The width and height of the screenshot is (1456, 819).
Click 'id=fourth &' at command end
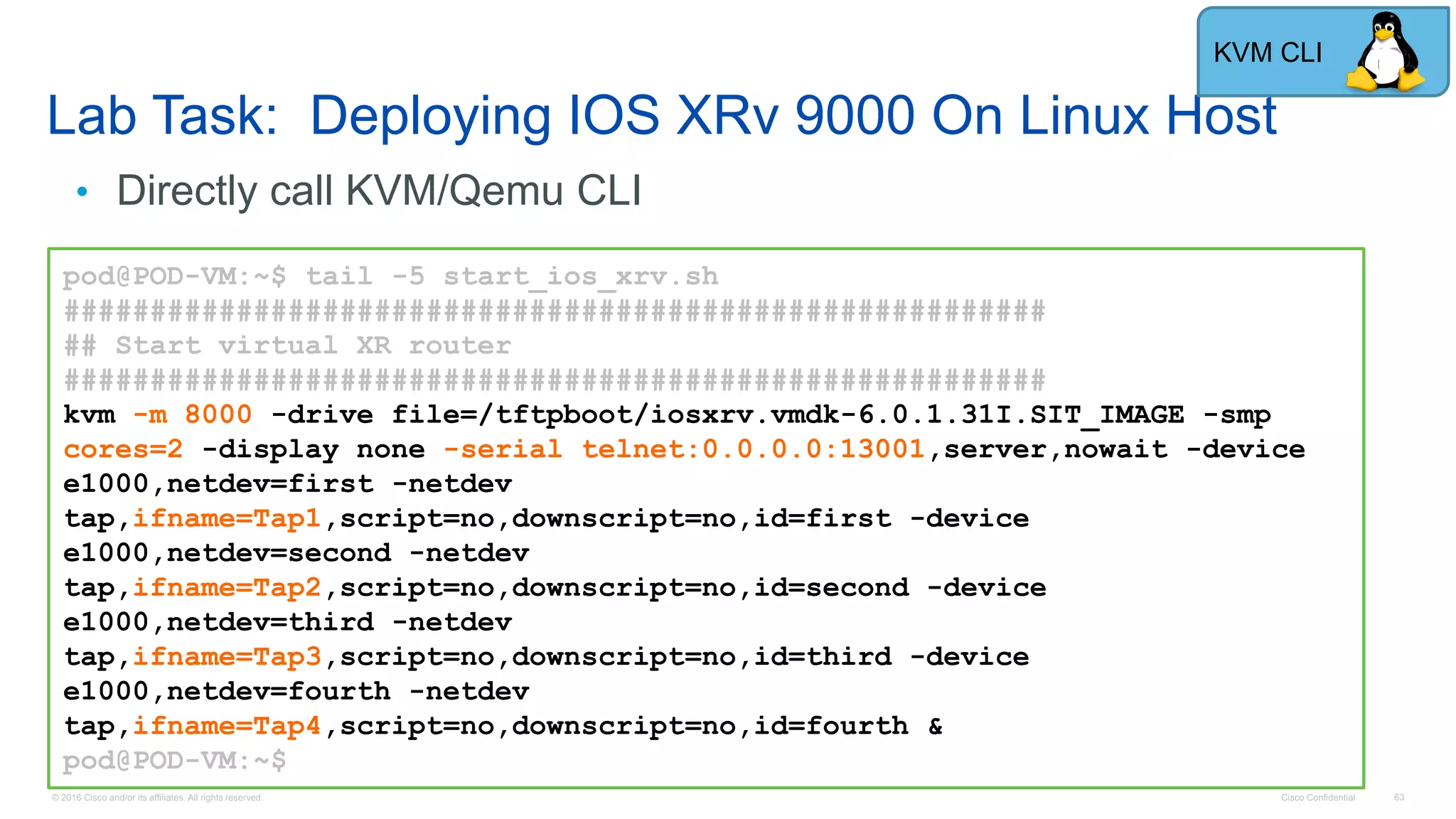click(848, 726)
